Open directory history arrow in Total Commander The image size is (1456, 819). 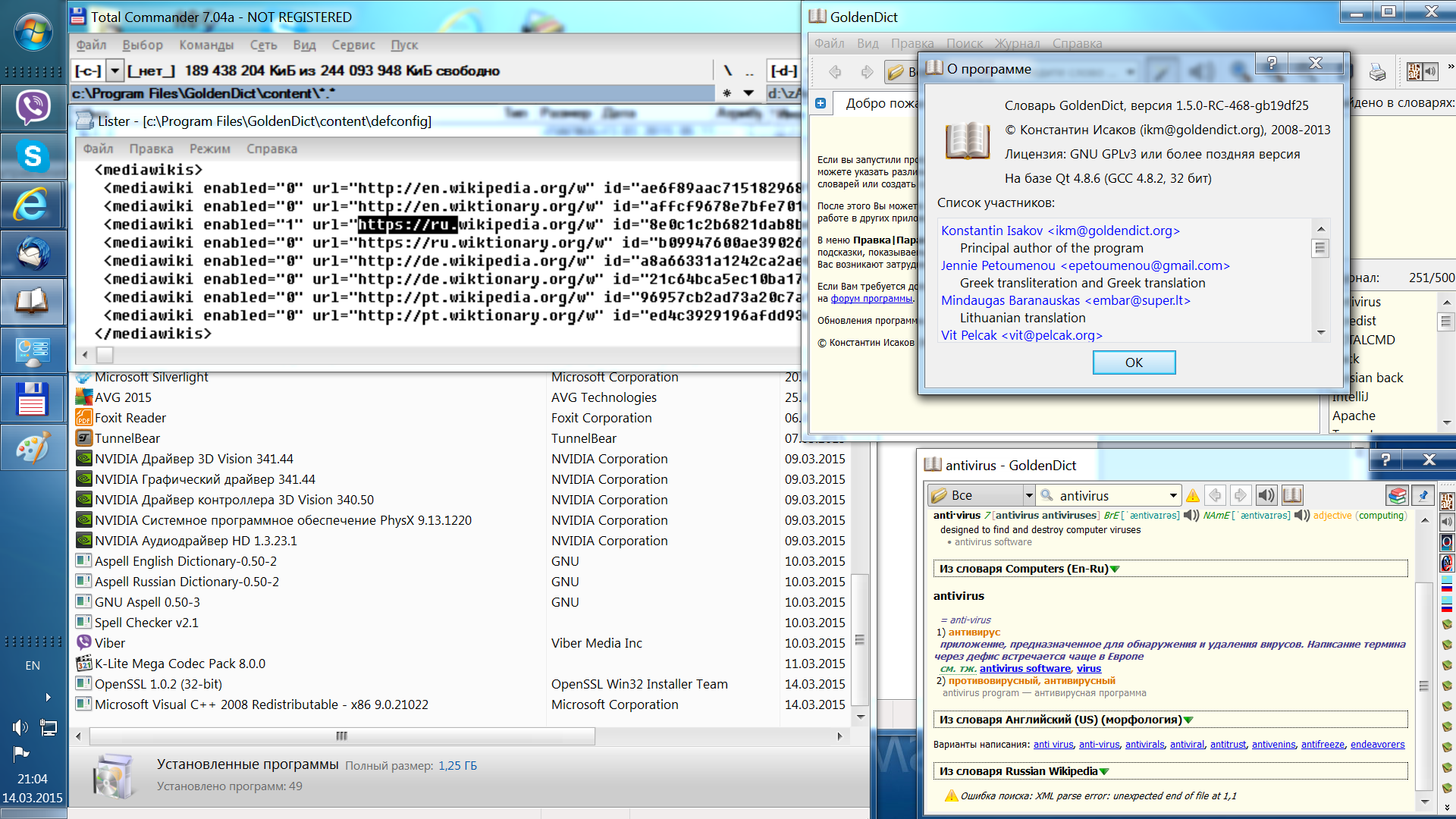pos(748,93)
